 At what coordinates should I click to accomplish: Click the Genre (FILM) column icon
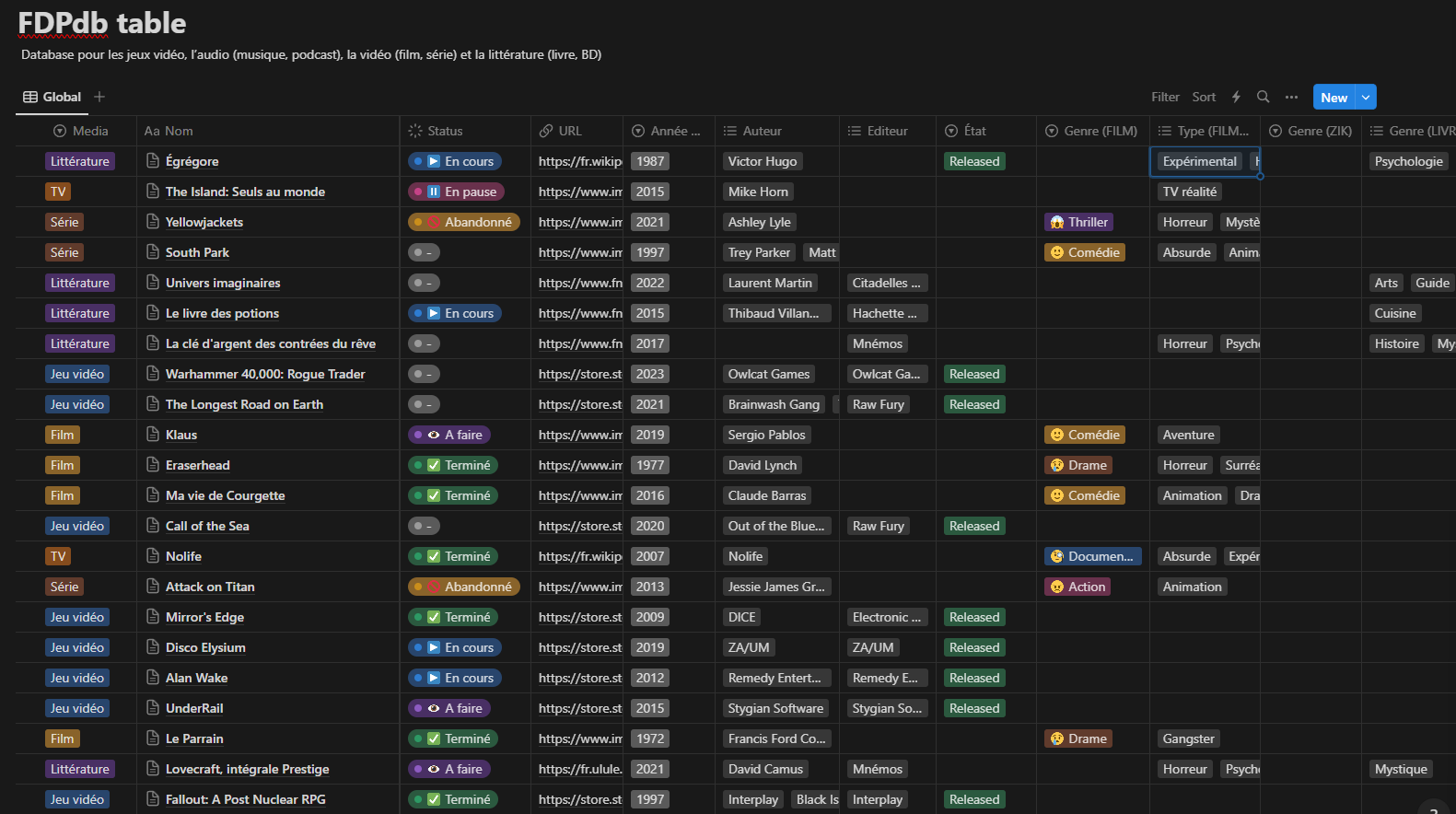tap(1052, 131)
